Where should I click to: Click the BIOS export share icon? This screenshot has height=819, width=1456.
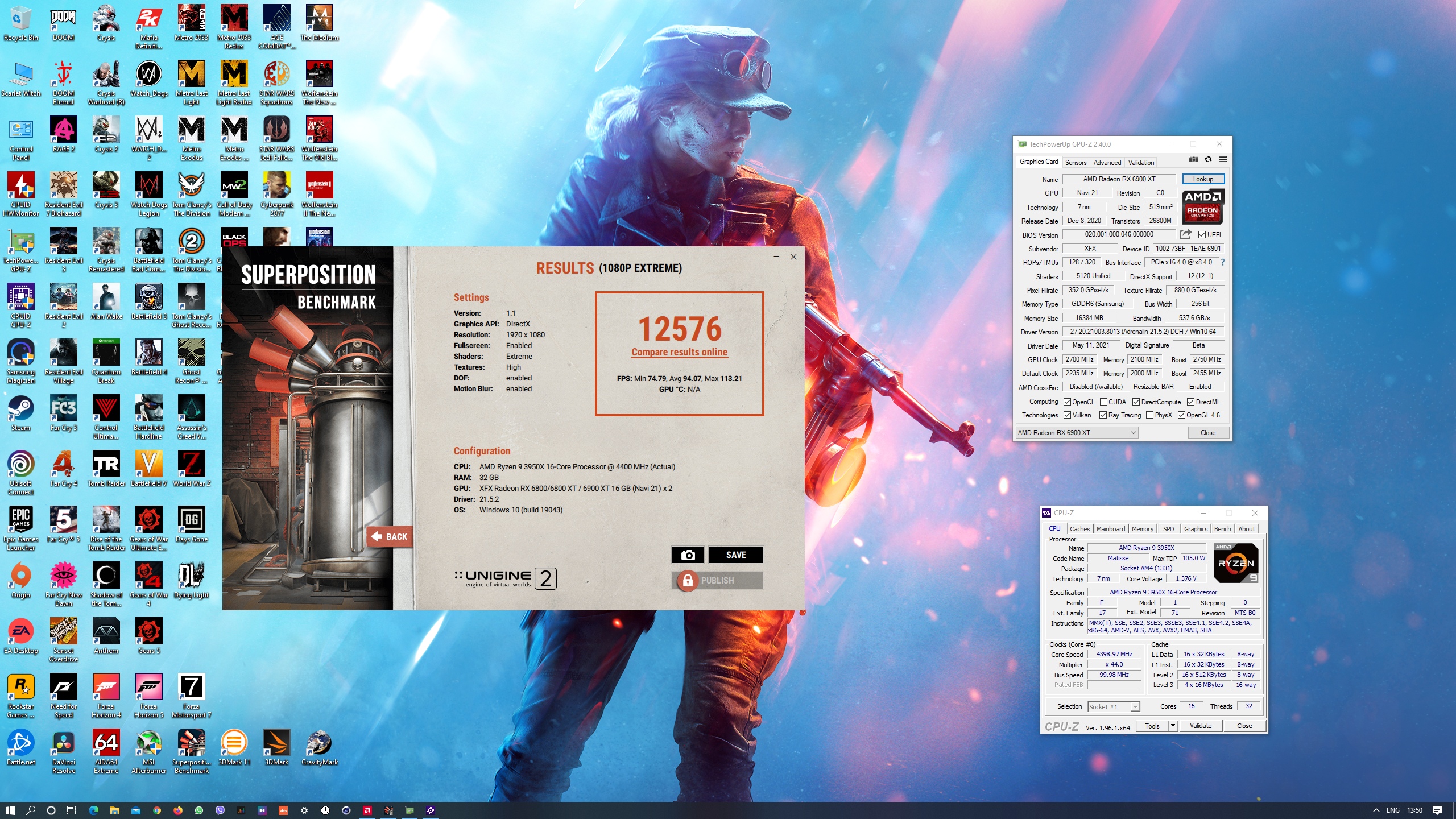tap(1185, 234)
